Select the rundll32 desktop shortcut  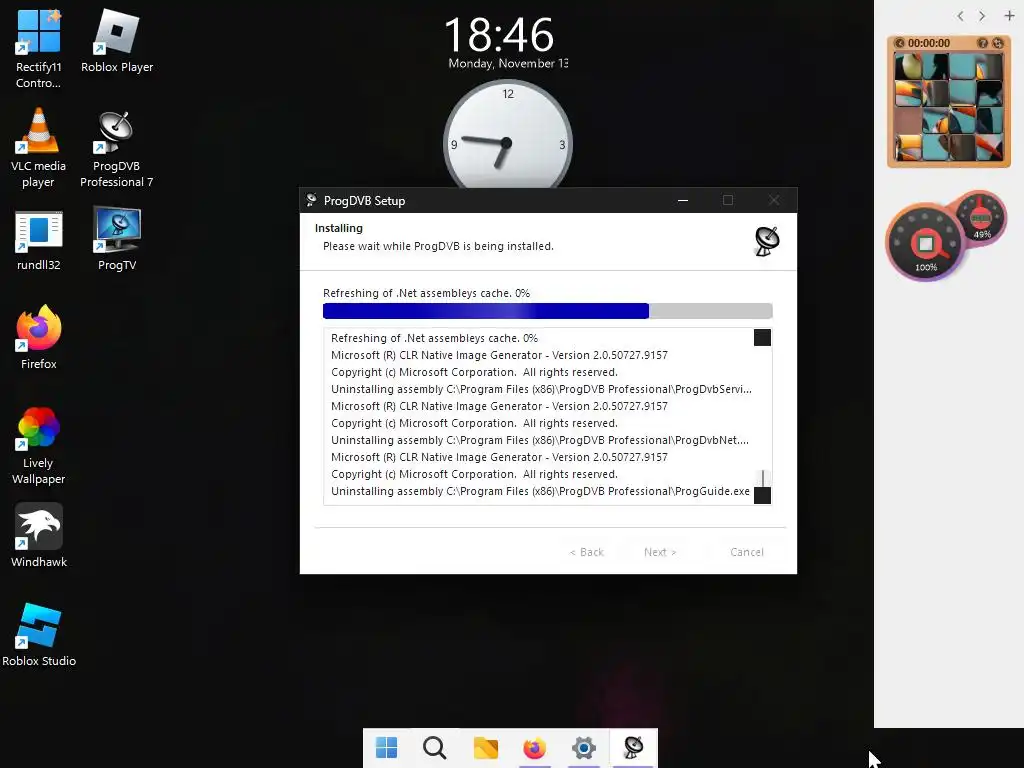39,240
